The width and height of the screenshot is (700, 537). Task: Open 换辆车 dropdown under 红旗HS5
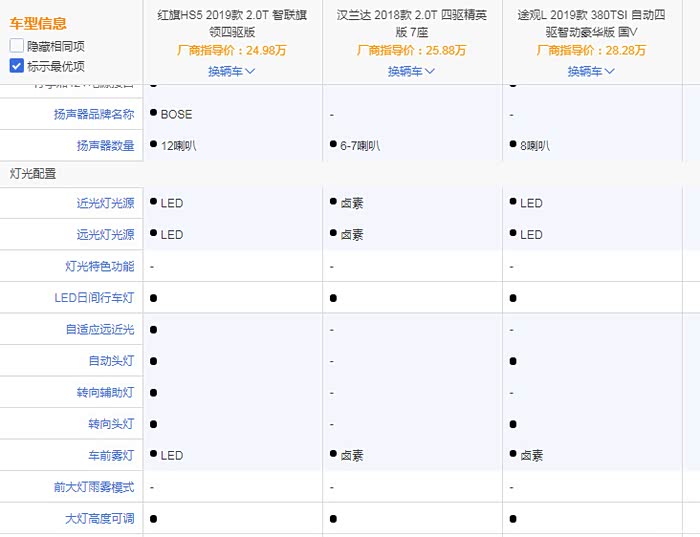(x=232, y=71)
